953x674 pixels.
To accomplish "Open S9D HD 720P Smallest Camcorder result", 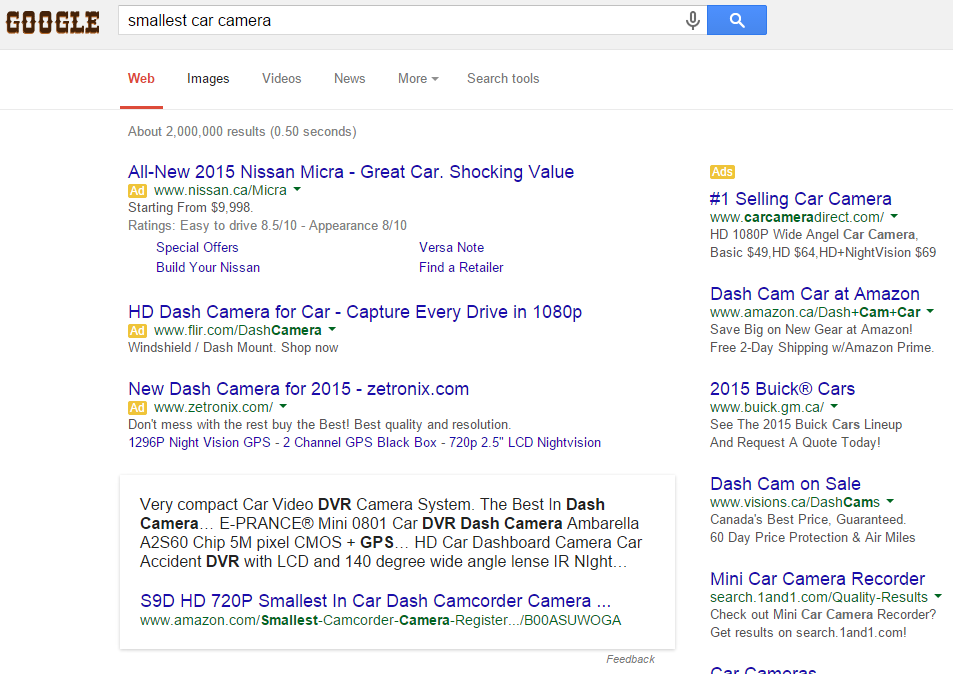I will [375, 601].
